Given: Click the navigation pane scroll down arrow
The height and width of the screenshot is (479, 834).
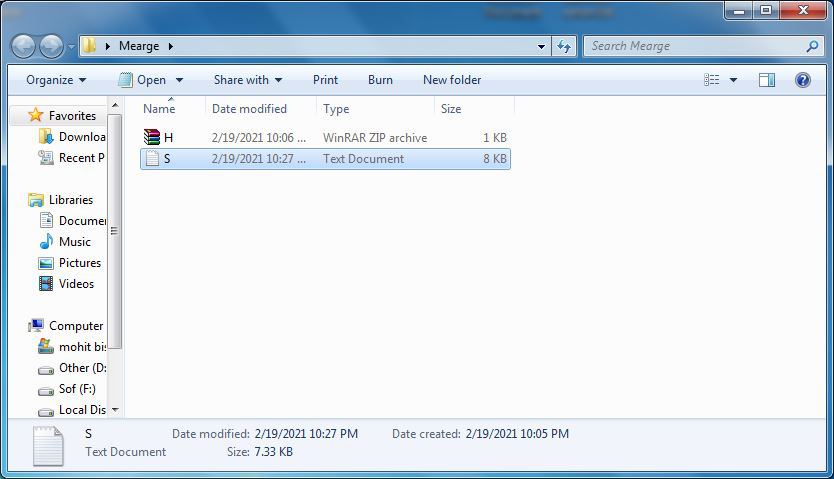Looking at the screenshot, I should point(115,410).
